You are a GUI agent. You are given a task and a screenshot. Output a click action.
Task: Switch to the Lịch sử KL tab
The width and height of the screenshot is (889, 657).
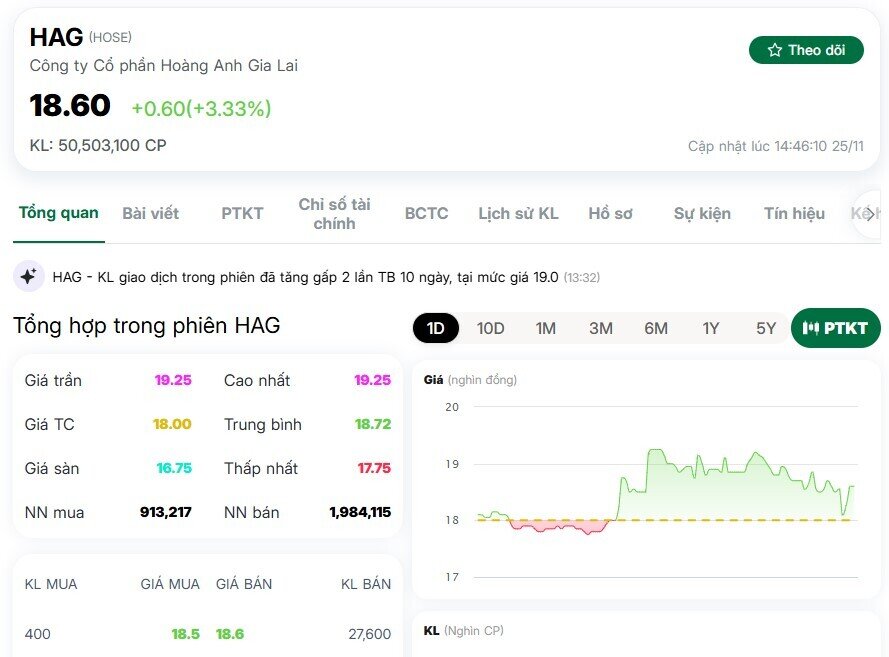point(518,213)
